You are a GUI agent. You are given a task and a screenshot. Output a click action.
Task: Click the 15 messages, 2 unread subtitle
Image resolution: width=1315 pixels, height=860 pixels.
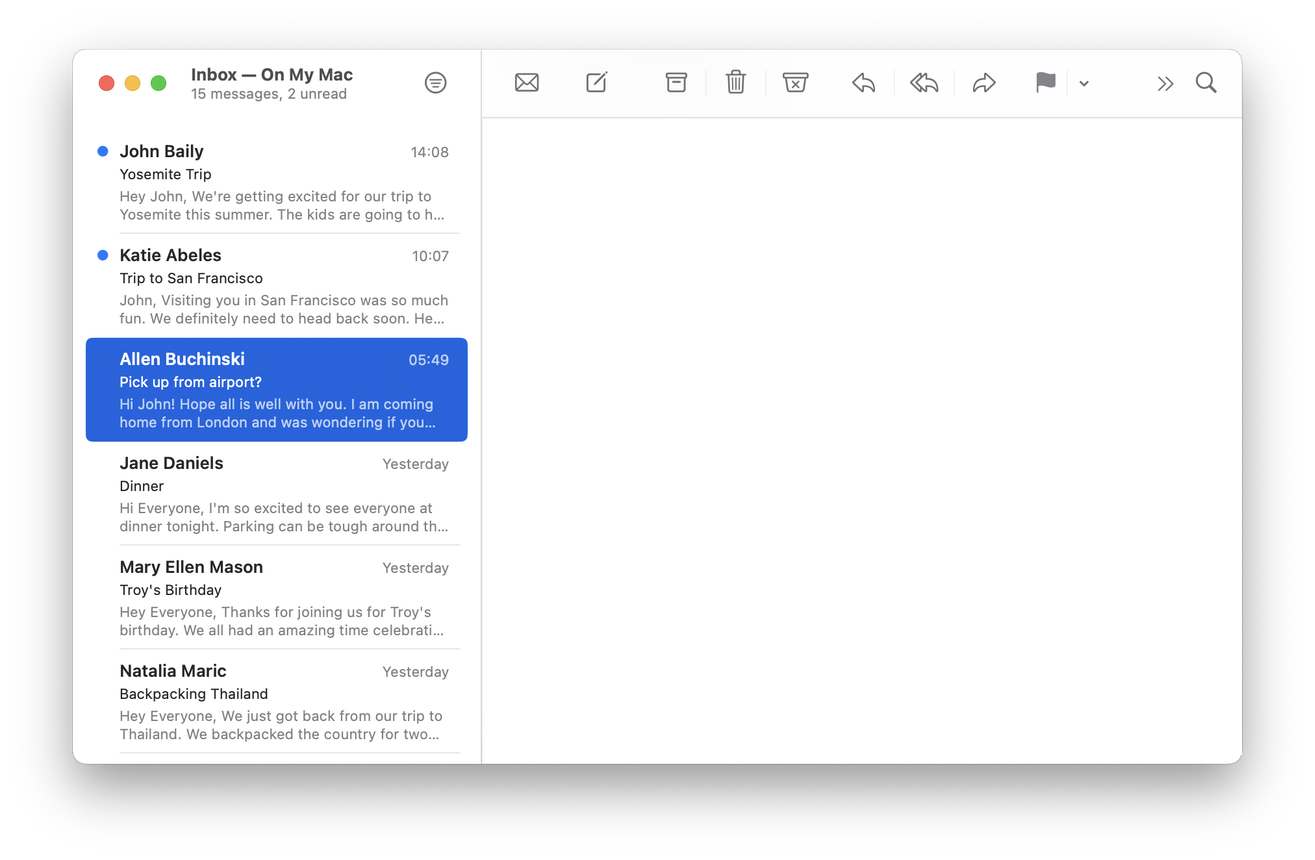point(269,94)
